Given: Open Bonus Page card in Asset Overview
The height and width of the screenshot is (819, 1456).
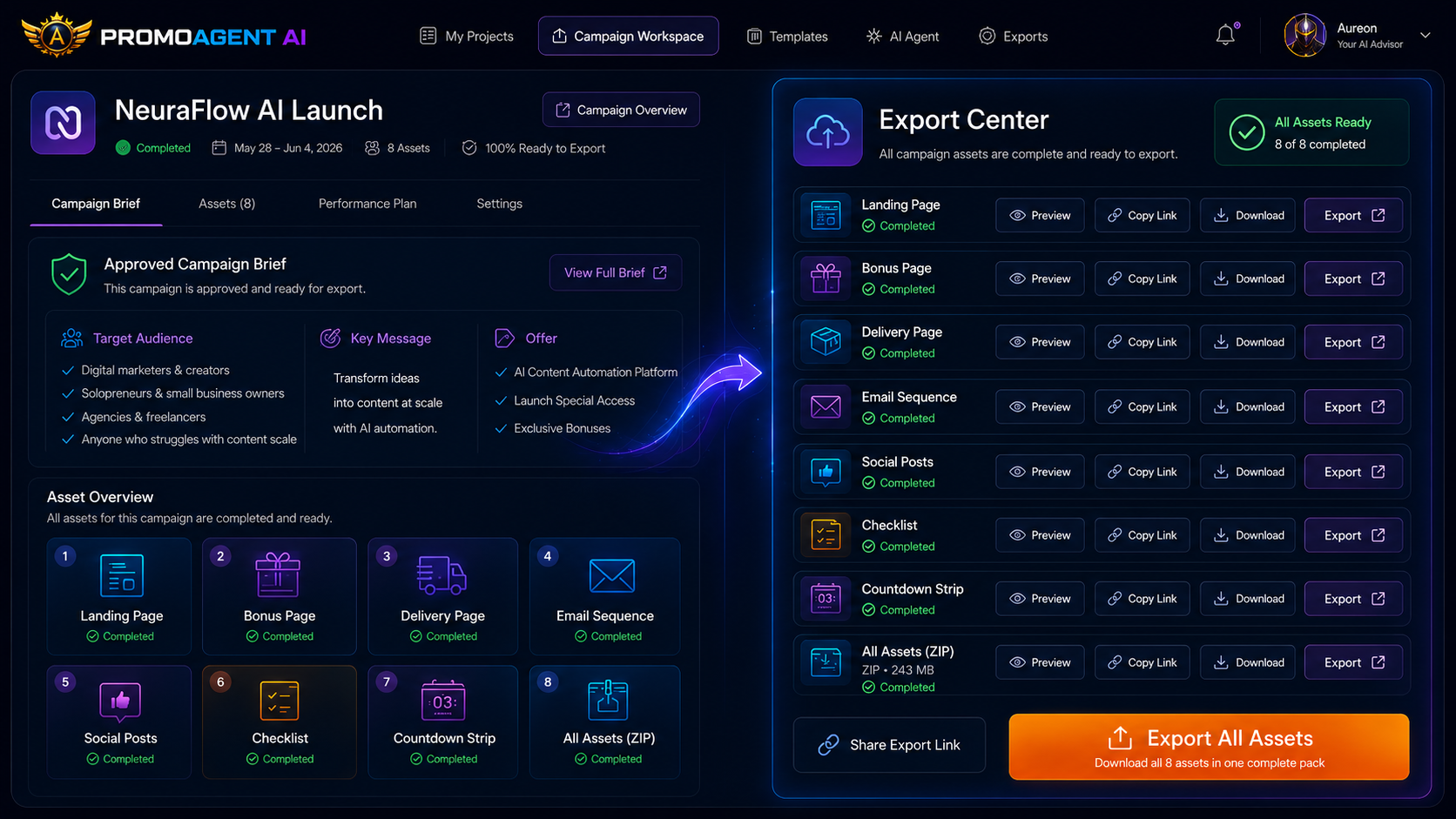Looking at the screenshot, I should pos(280,597).
